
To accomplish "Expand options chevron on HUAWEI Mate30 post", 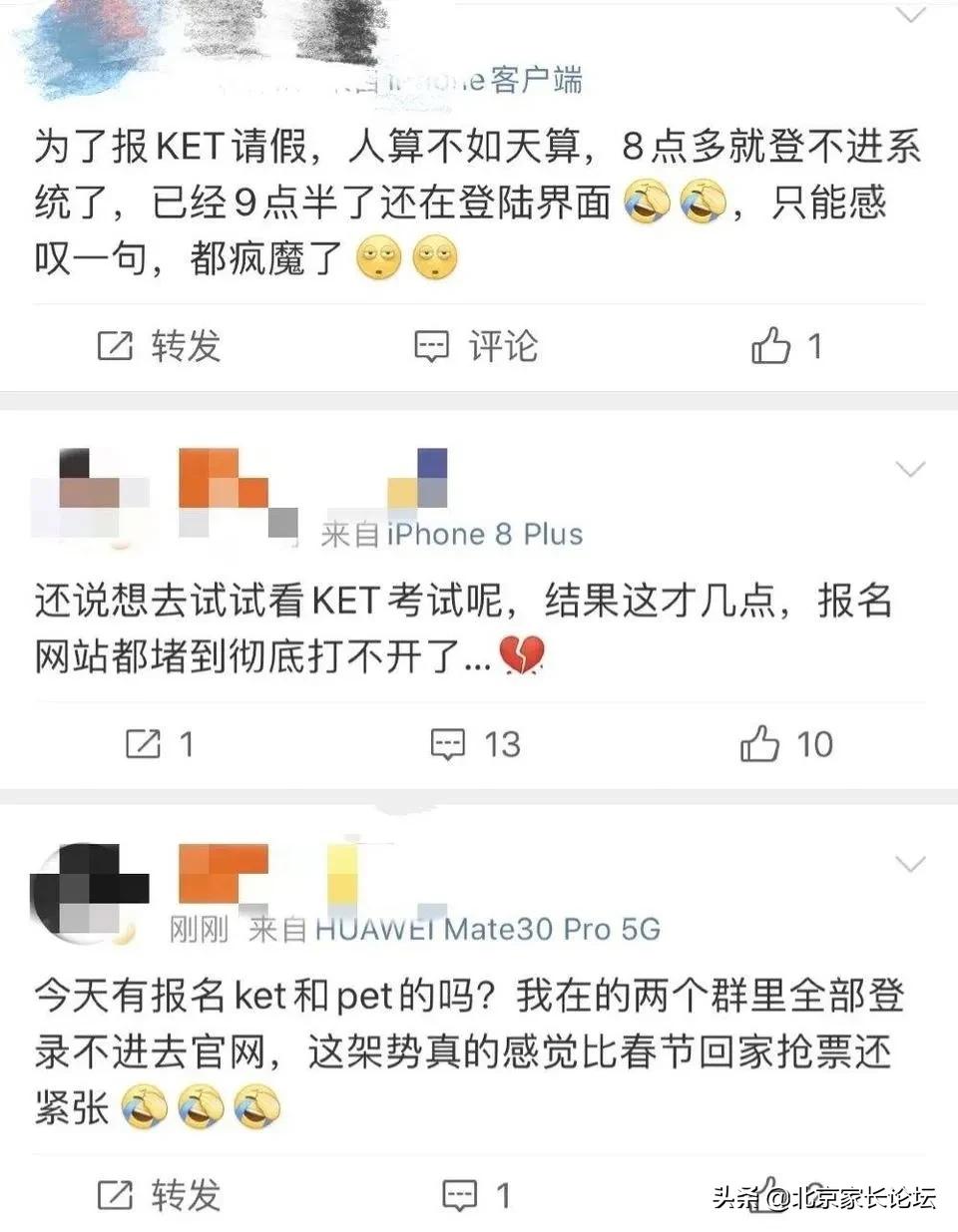I will click(911, 864).
